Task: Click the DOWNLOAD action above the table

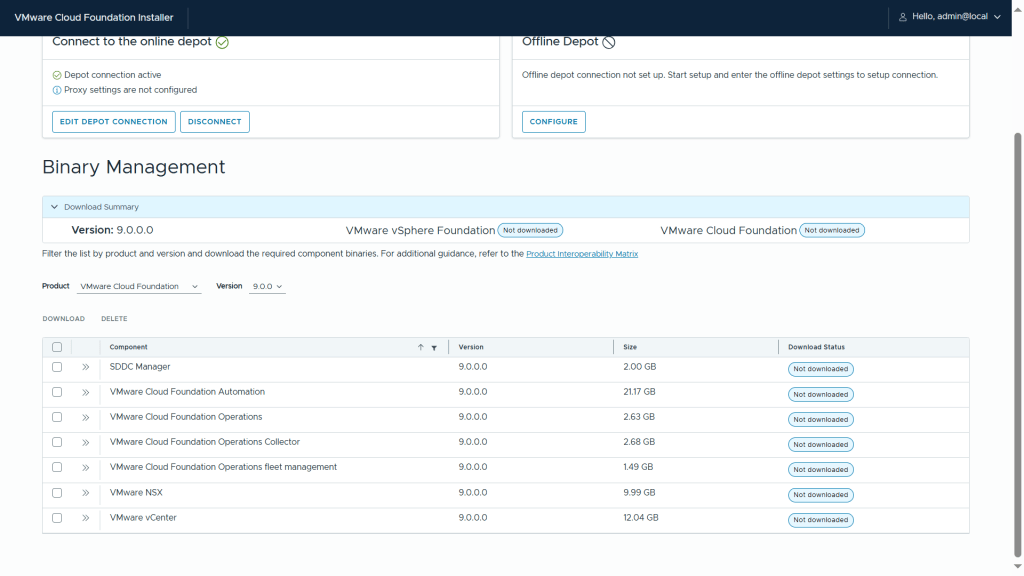Action: [x=63, y=319]
